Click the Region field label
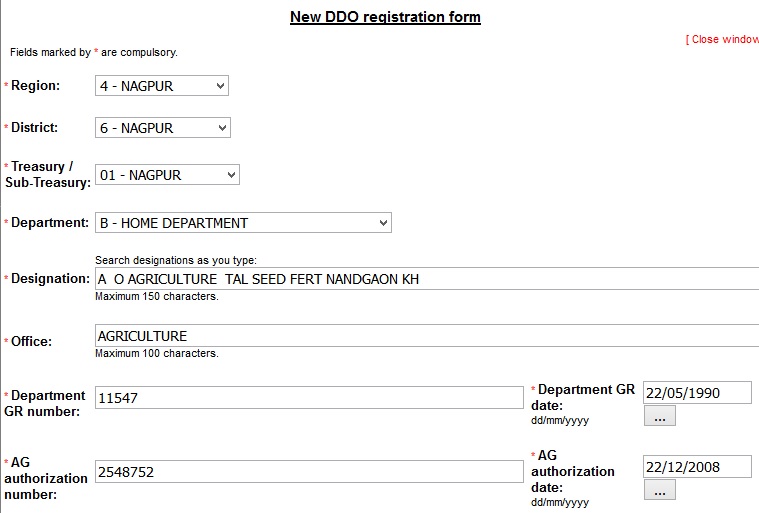This screenshot has width=759, height=513. point(35,86)
